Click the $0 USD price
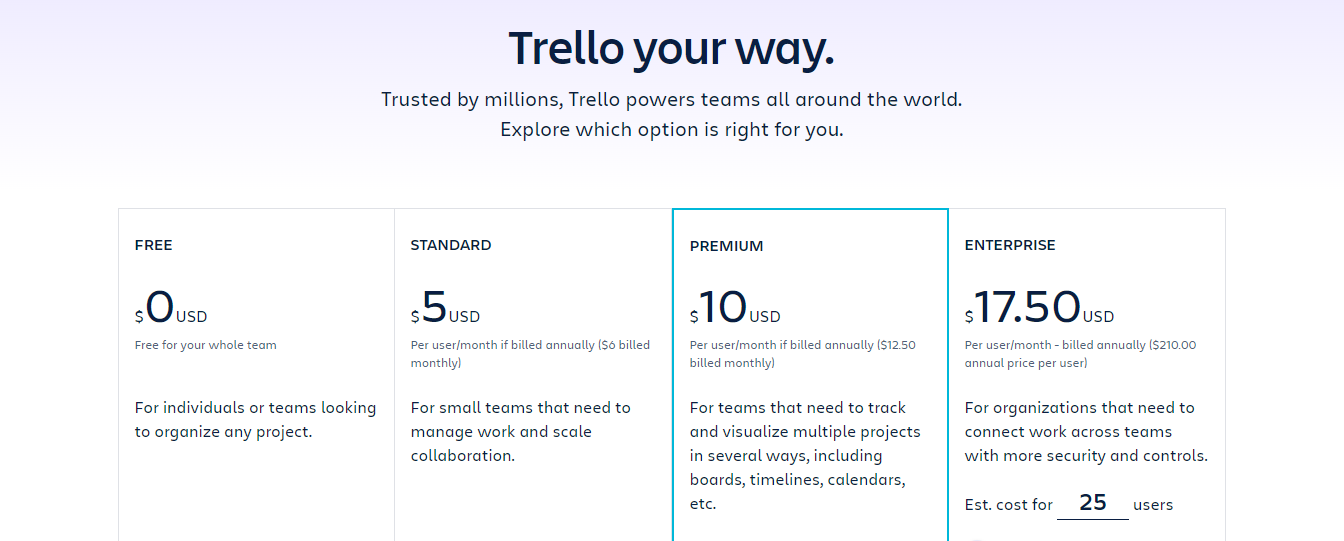 [x=171, y=308]
